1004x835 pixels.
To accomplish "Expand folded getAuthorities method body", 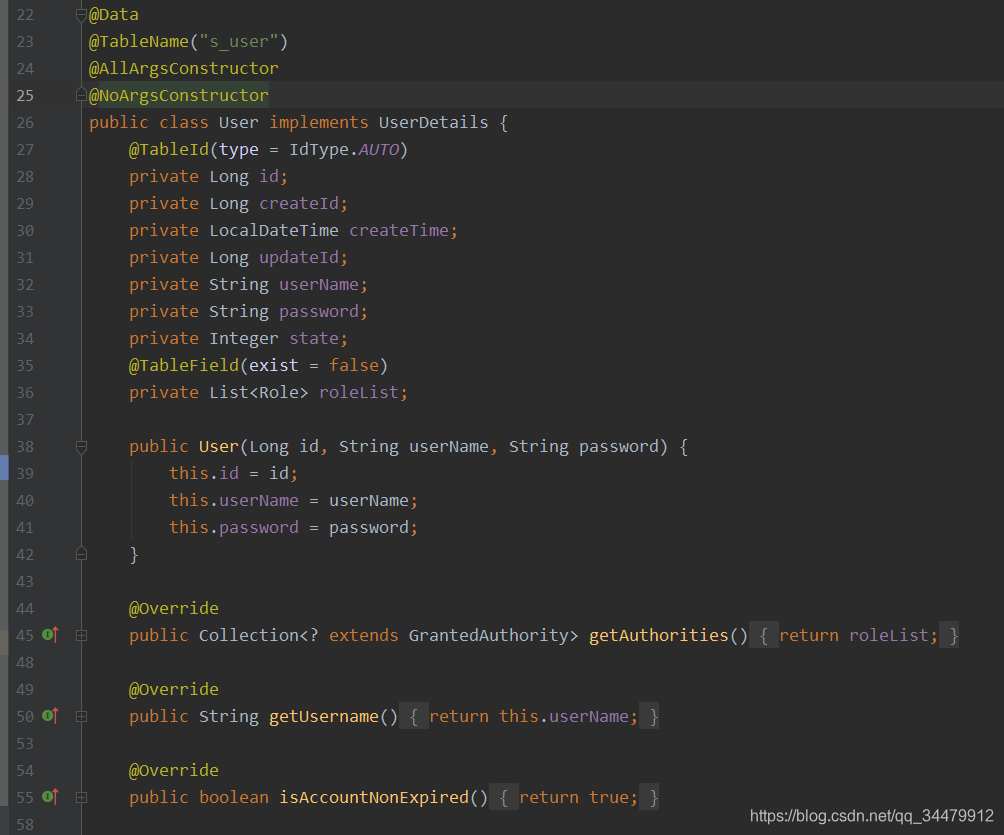I will [x=81, y=635].
